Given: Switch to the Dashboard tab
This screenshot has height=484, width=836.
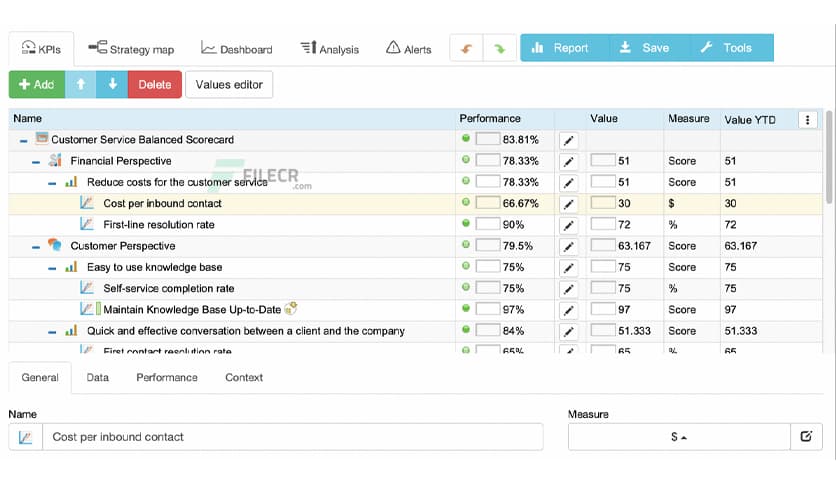Looking at the screenshot, I should (x=237, y=49).
